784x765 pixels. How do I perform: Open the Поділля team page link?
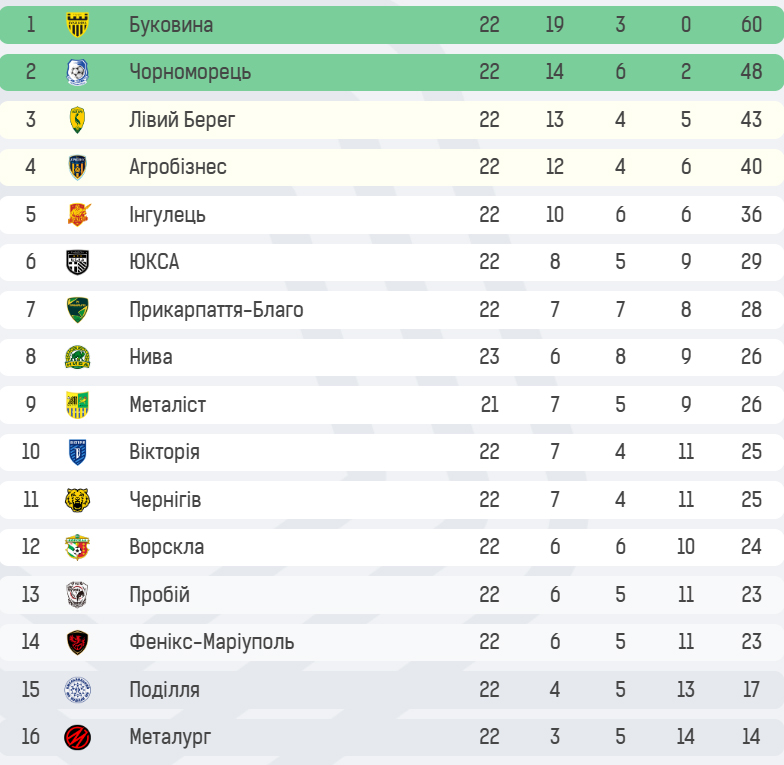coord(164,690)
